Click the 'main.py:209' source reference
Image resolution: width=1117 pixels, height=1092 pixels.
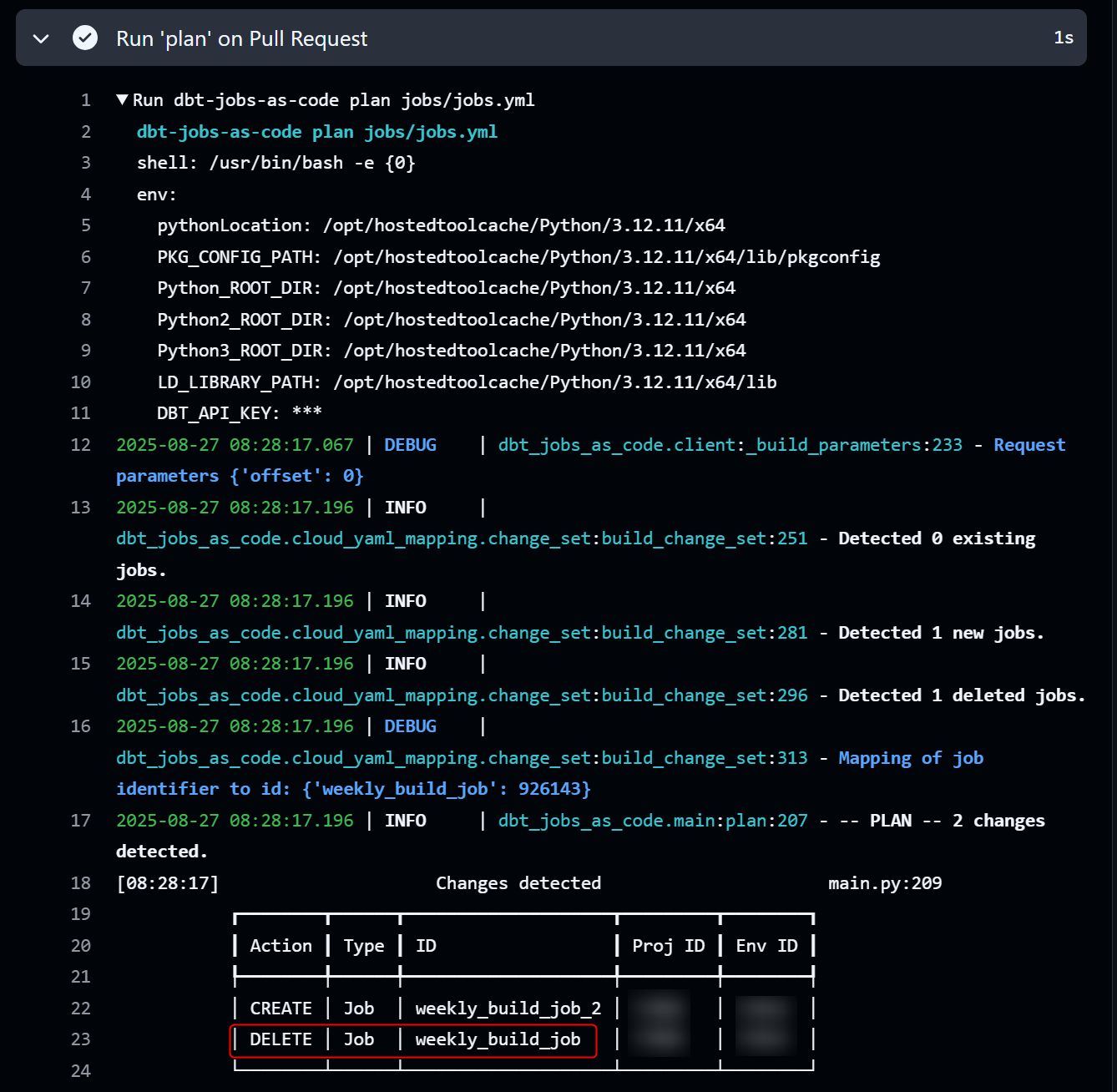coord(885,883)
